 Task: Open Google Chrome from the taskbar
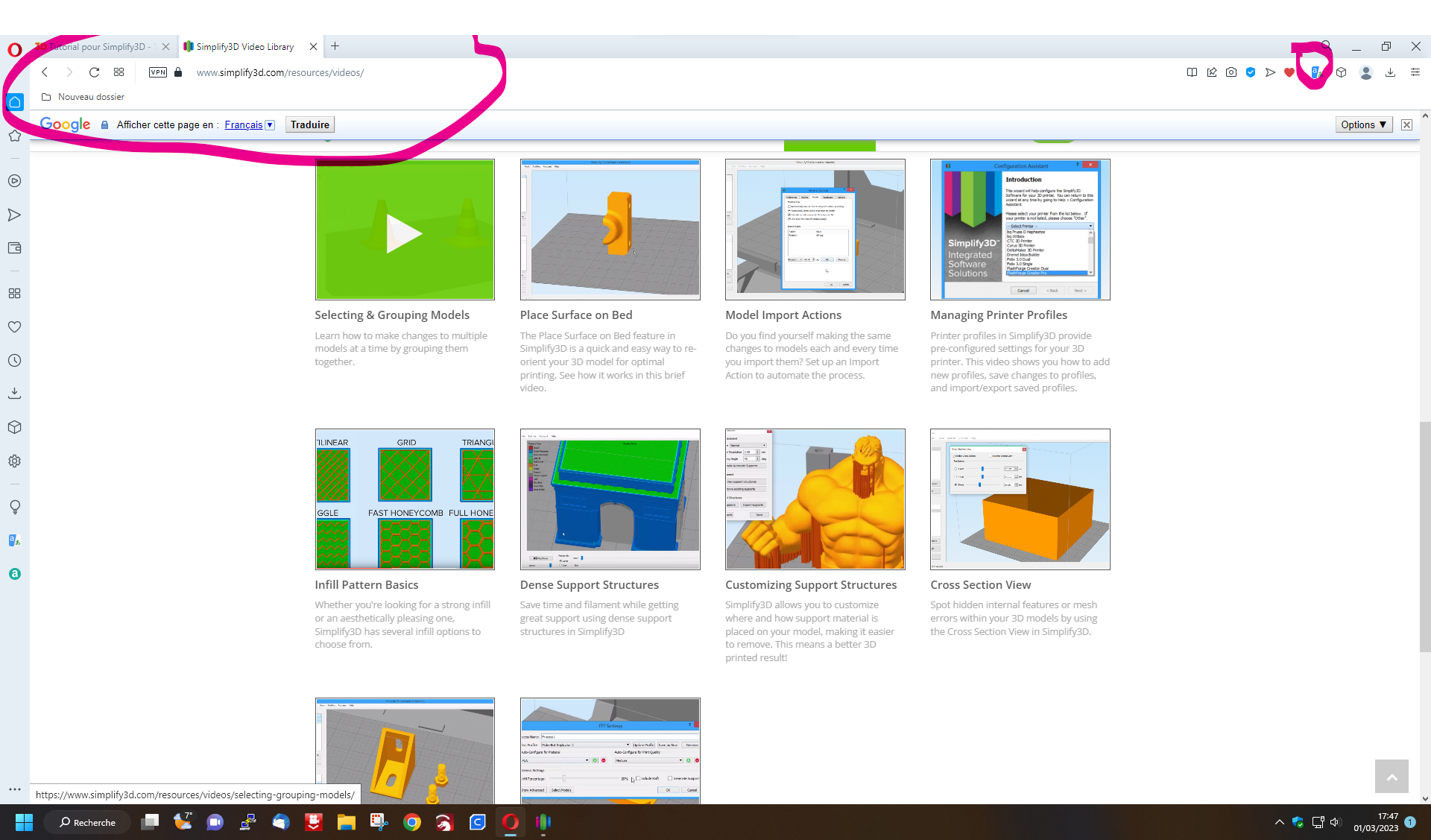412,822
